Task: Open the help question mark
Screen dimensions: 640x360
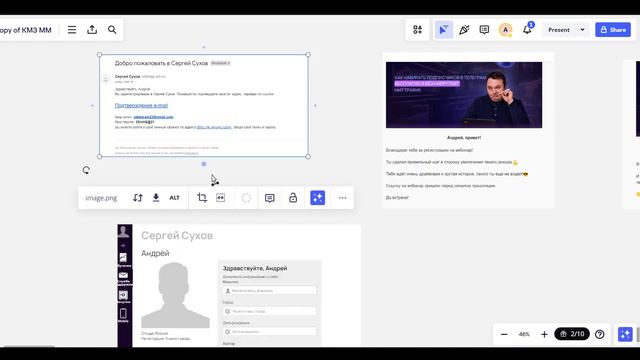Action: click(x=600, y=334)
